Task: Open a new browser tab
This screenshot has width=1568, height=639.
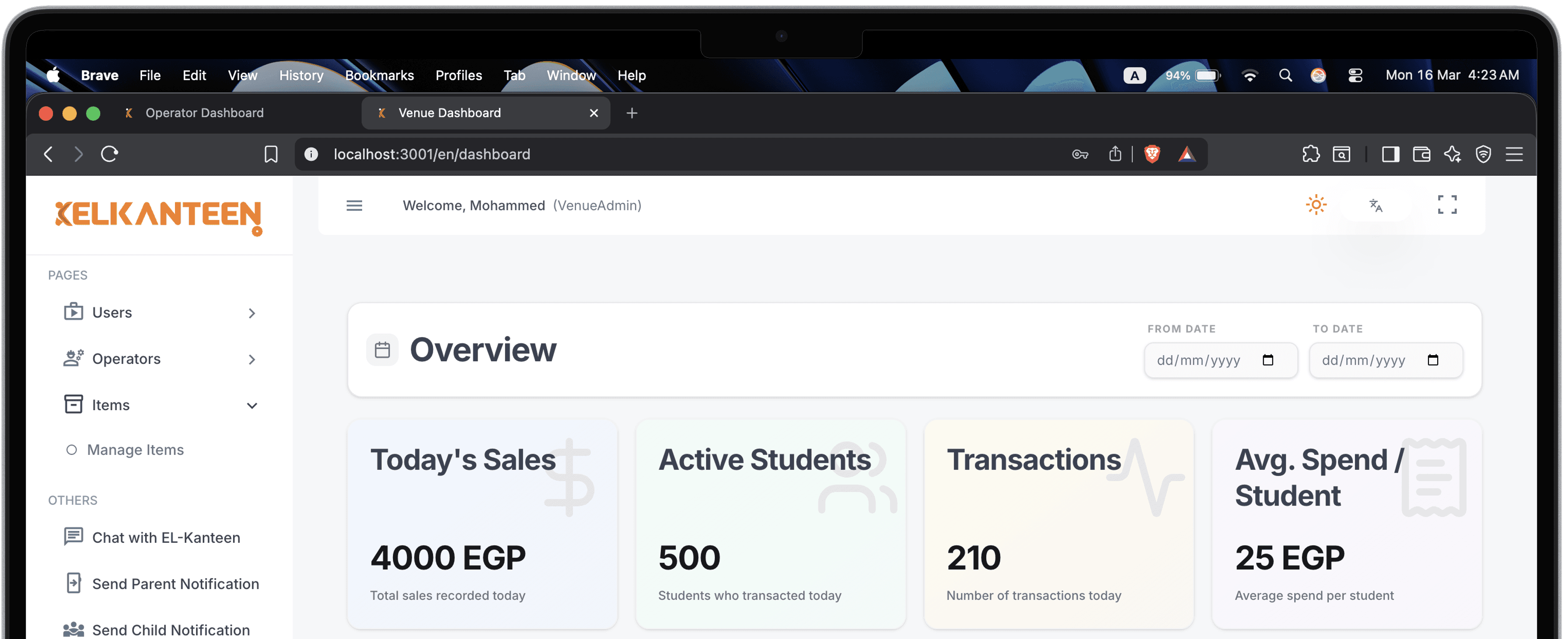Action: tap(632, 113)
